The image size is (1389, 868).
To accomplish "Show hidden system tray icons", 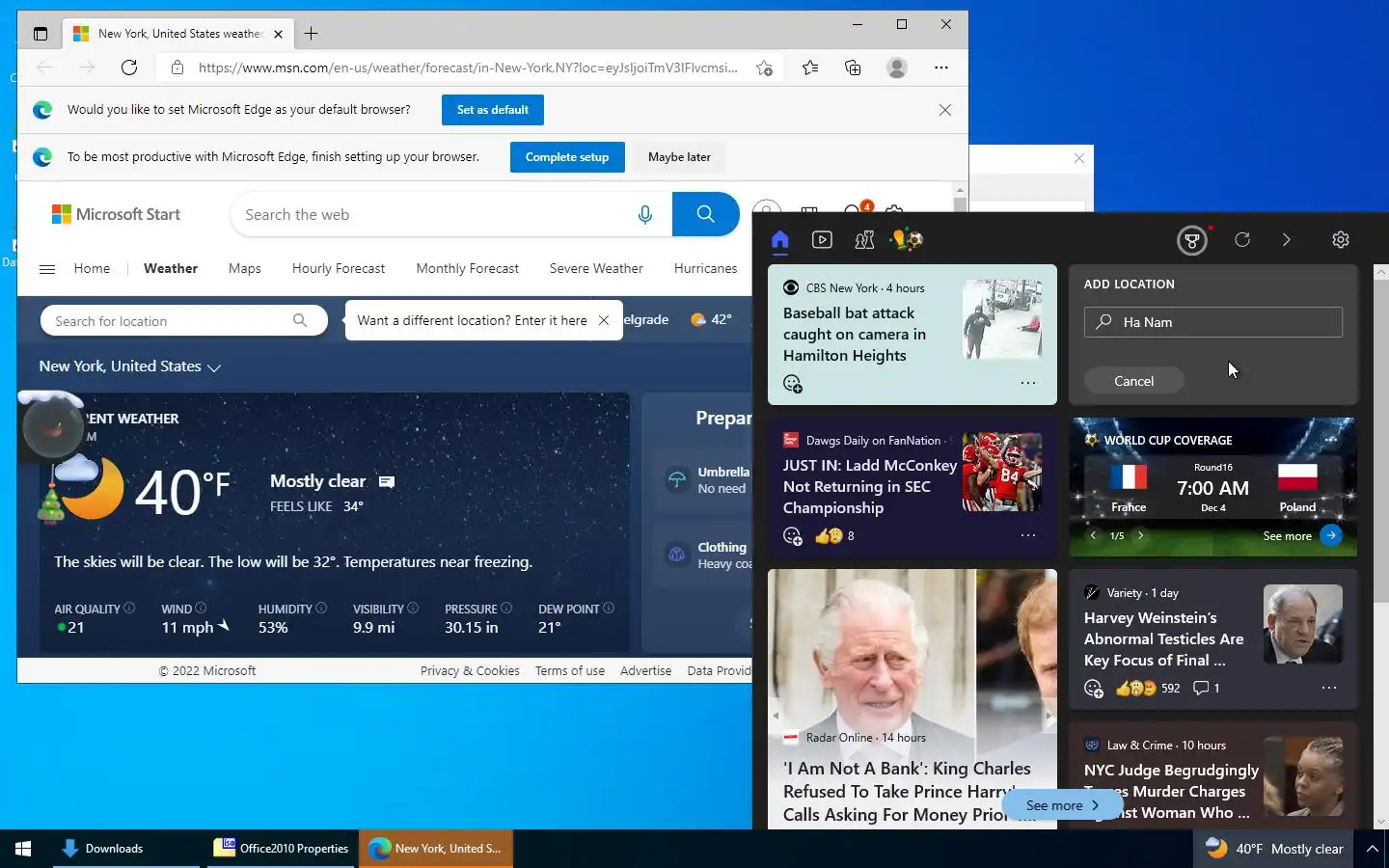I will pyautogui.click(x=1372, y=849).
